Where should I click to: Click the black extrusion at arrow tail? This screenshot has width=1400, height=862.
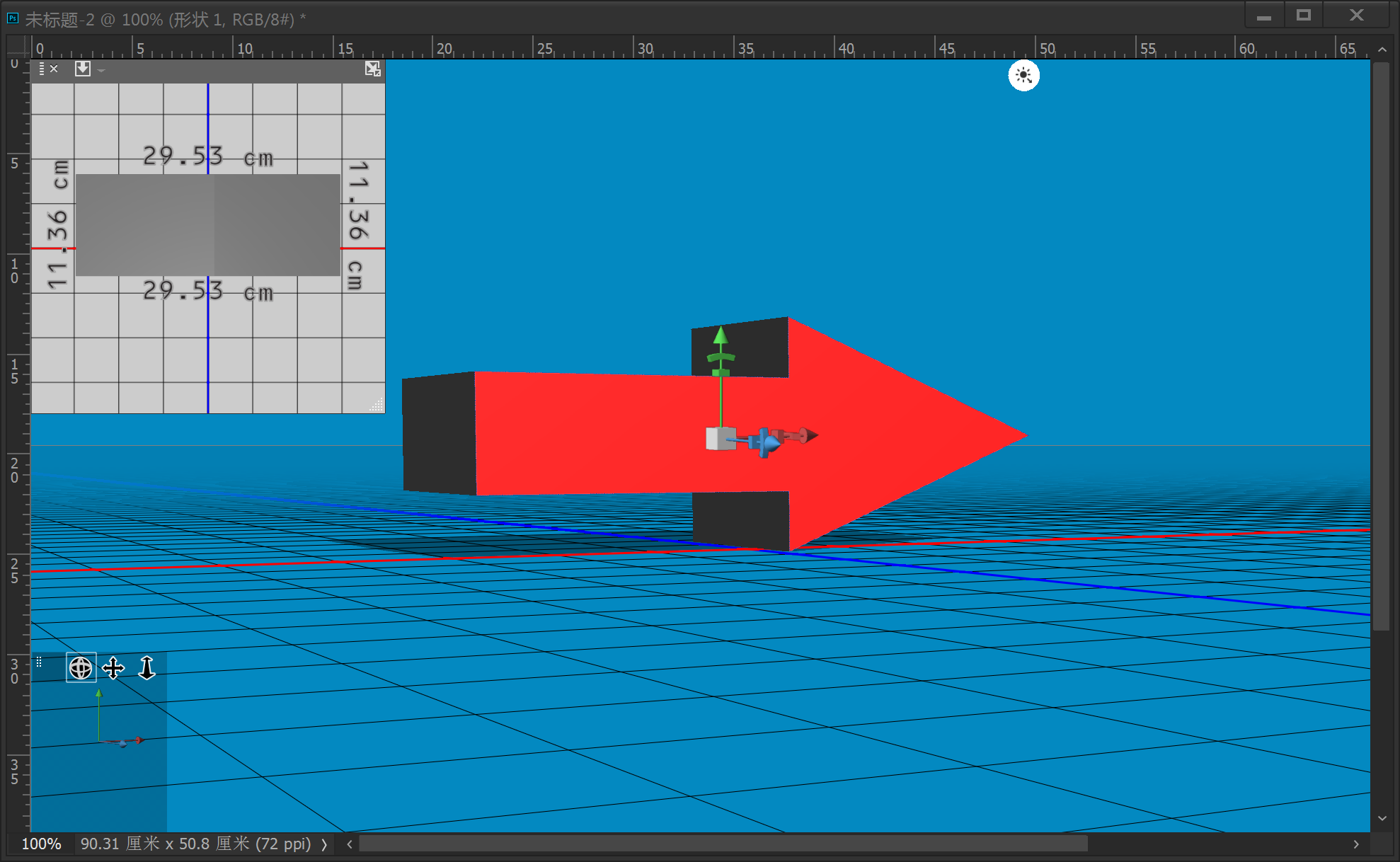coord(439,432)
